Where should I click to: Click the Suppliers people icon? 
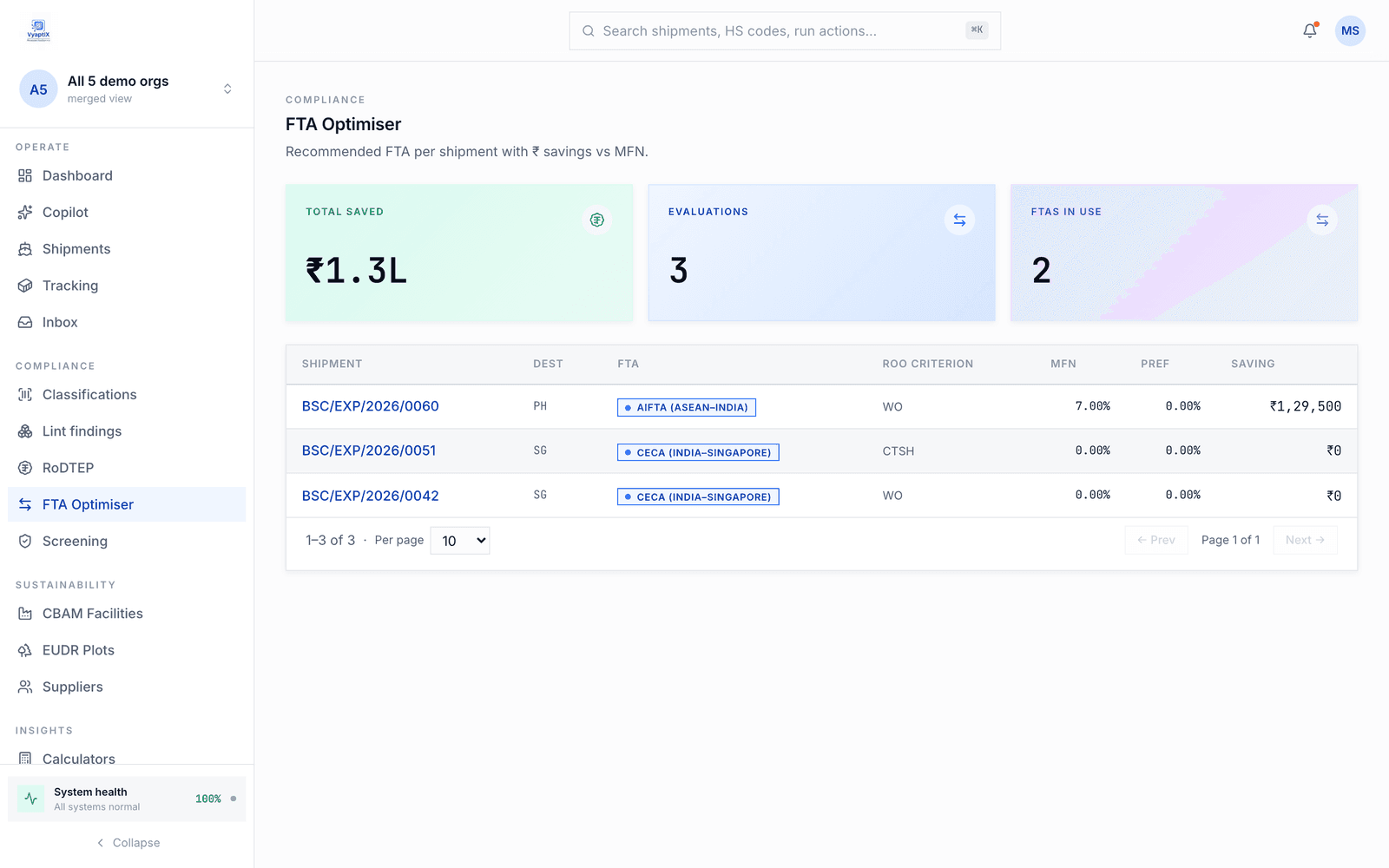(25, 687)
